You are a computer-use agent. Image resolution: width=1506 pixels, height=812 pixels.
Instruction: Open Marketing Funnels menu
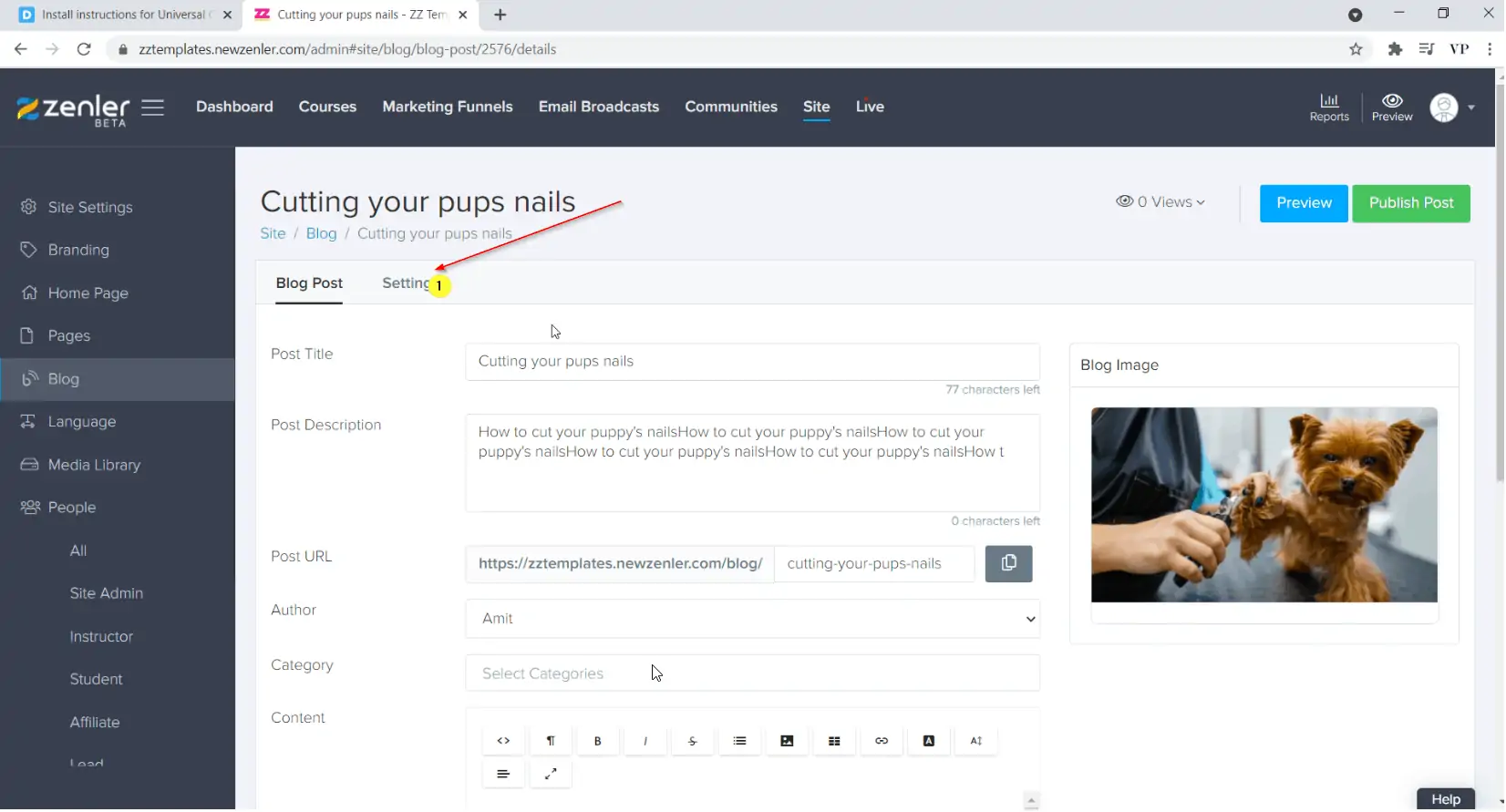448,107
